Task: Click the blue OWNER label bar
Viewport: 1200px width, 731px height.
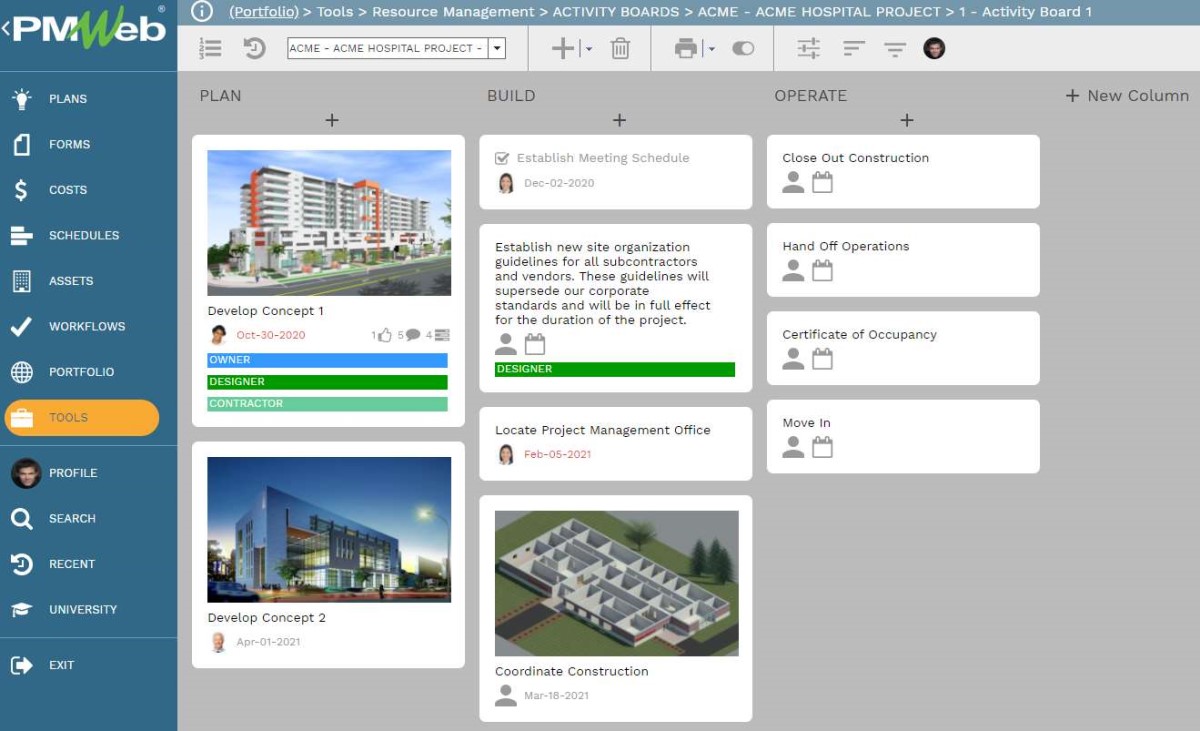Action: point(327,360)
